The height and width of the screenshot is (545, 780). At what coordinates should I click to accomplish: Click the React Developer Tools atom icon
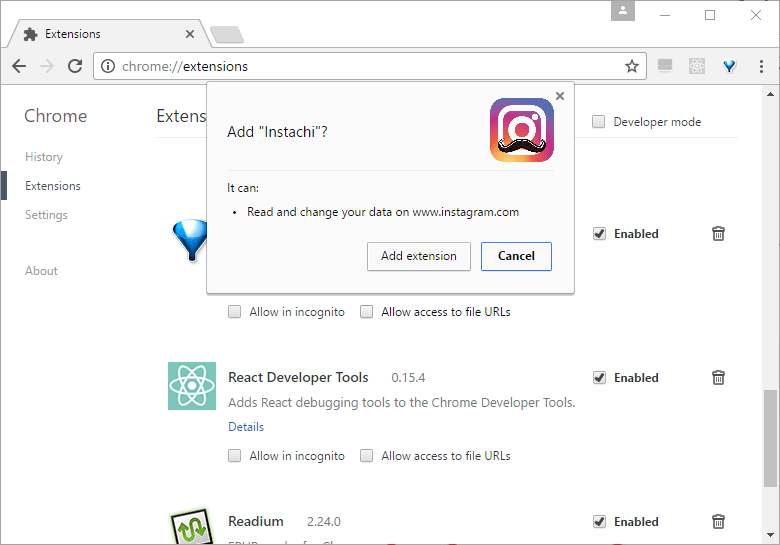click(x=192, y=386)
